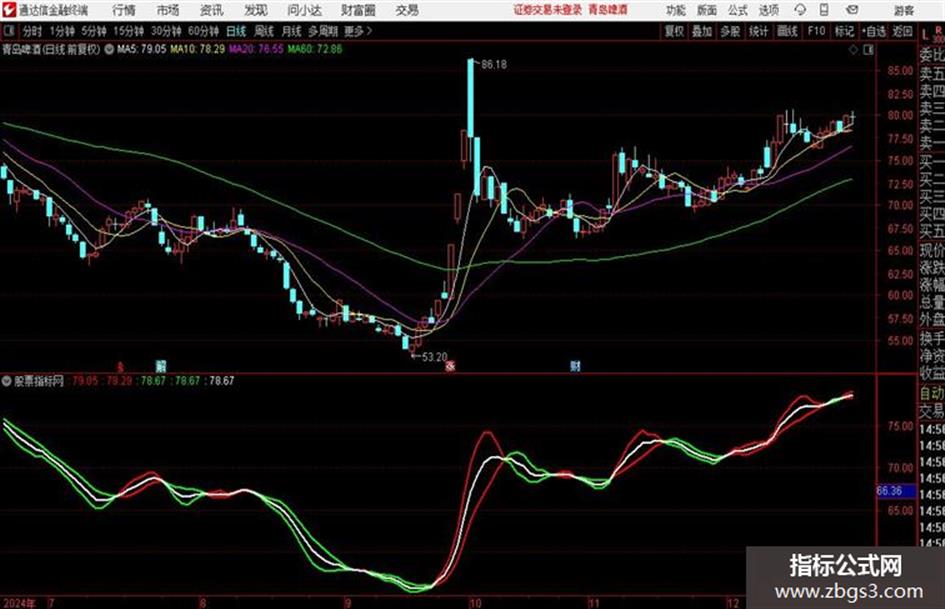Click the MA60: 72.86 label
The height and width of the screenshot is (609, 945).
point(315,49)
